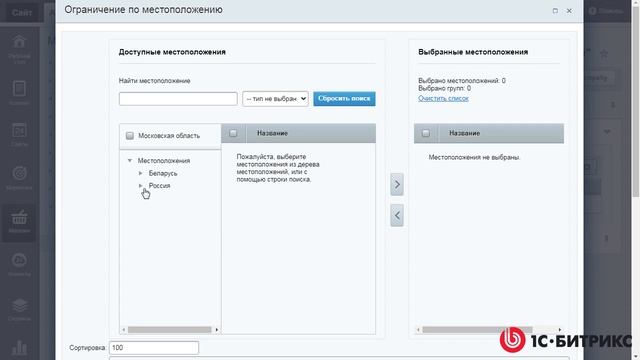Click the Очистить список link
The width and height of the screenshot is (640, 360).
tap(443, 98)
